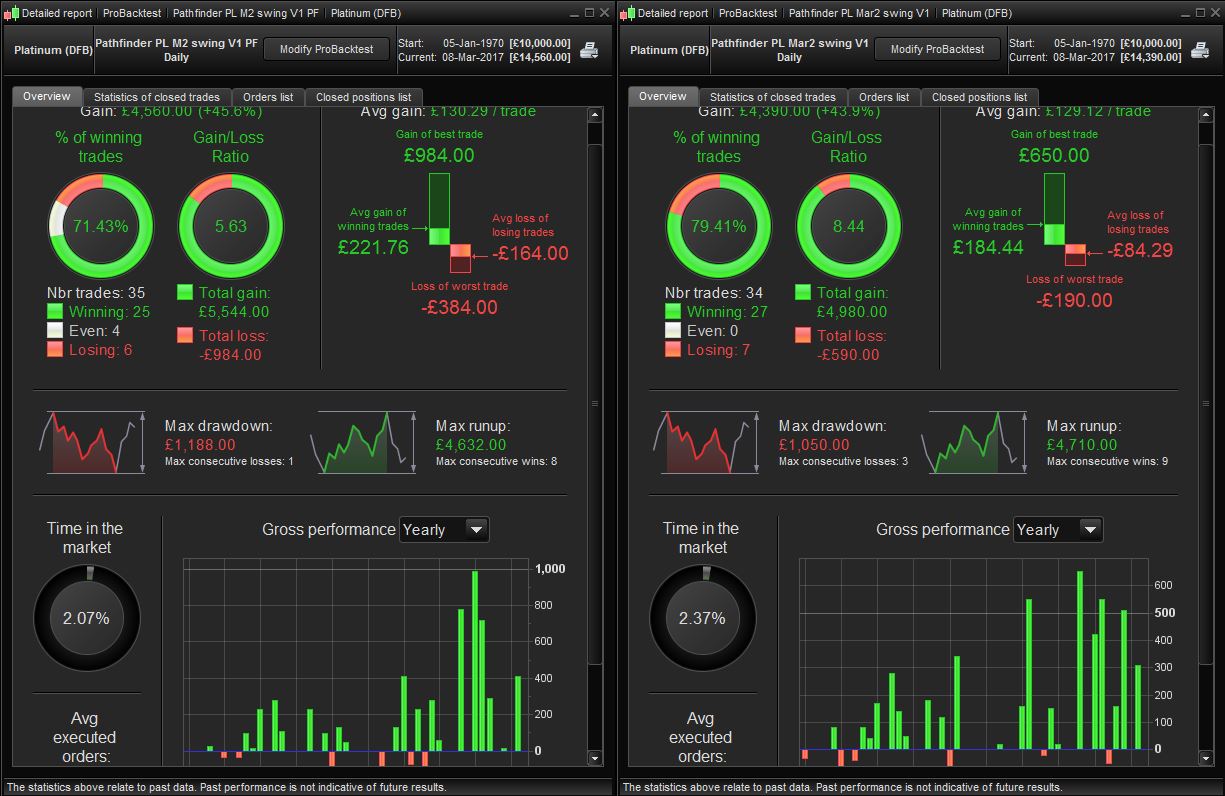
Task: Click the print icon in the left report
Action: pos(590,49)
